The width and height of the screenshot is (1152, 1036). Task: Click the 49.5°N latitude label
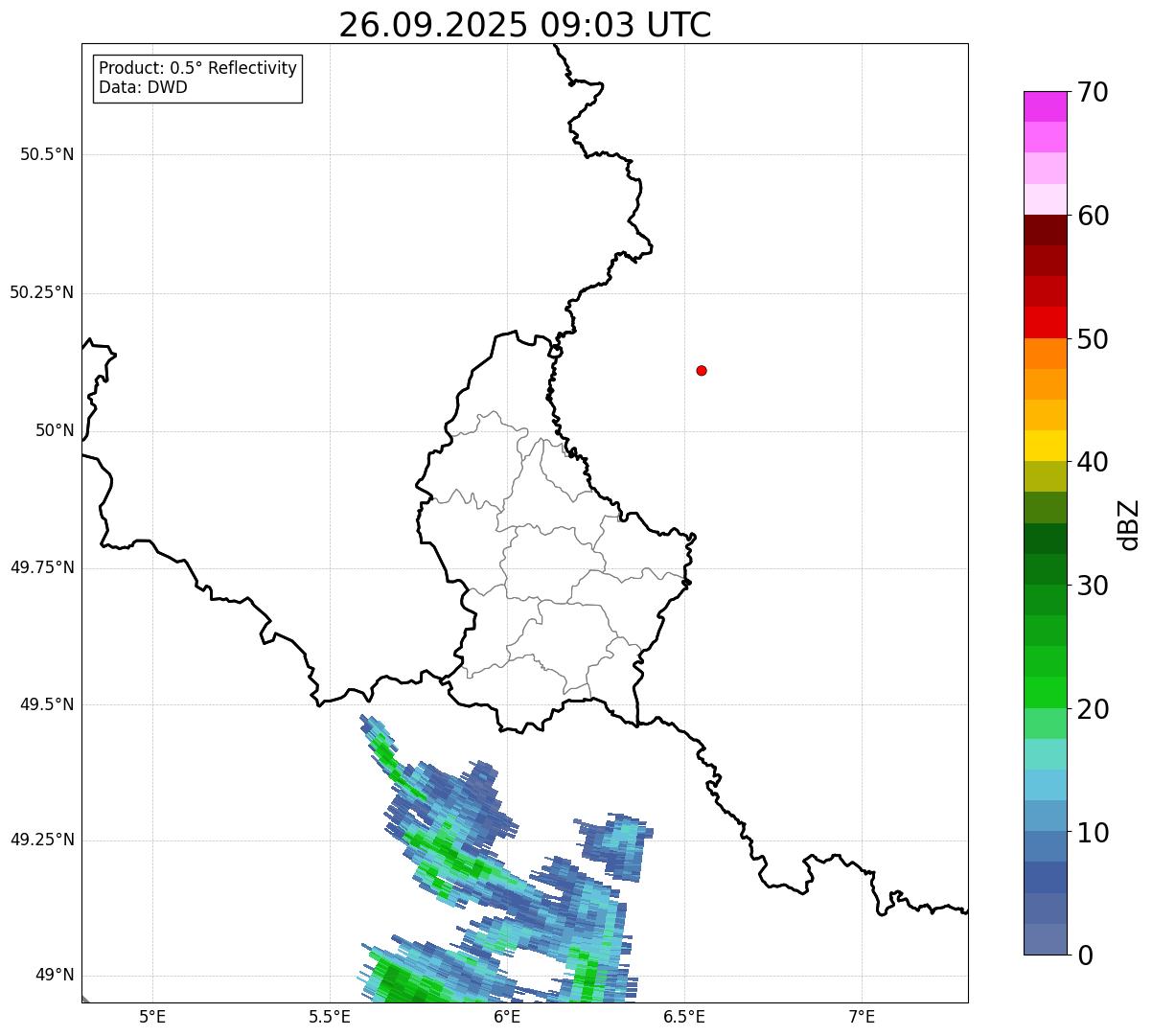pos(47,704)
